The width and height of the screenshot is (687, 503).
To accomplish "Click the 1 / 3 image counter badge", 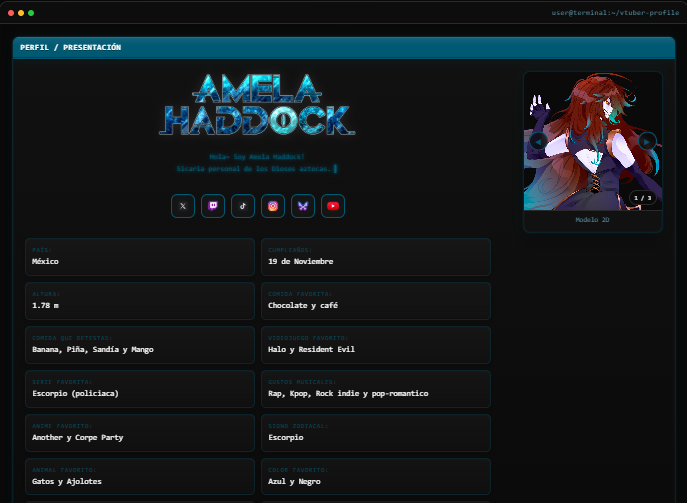I will click(x=643, y=198).
